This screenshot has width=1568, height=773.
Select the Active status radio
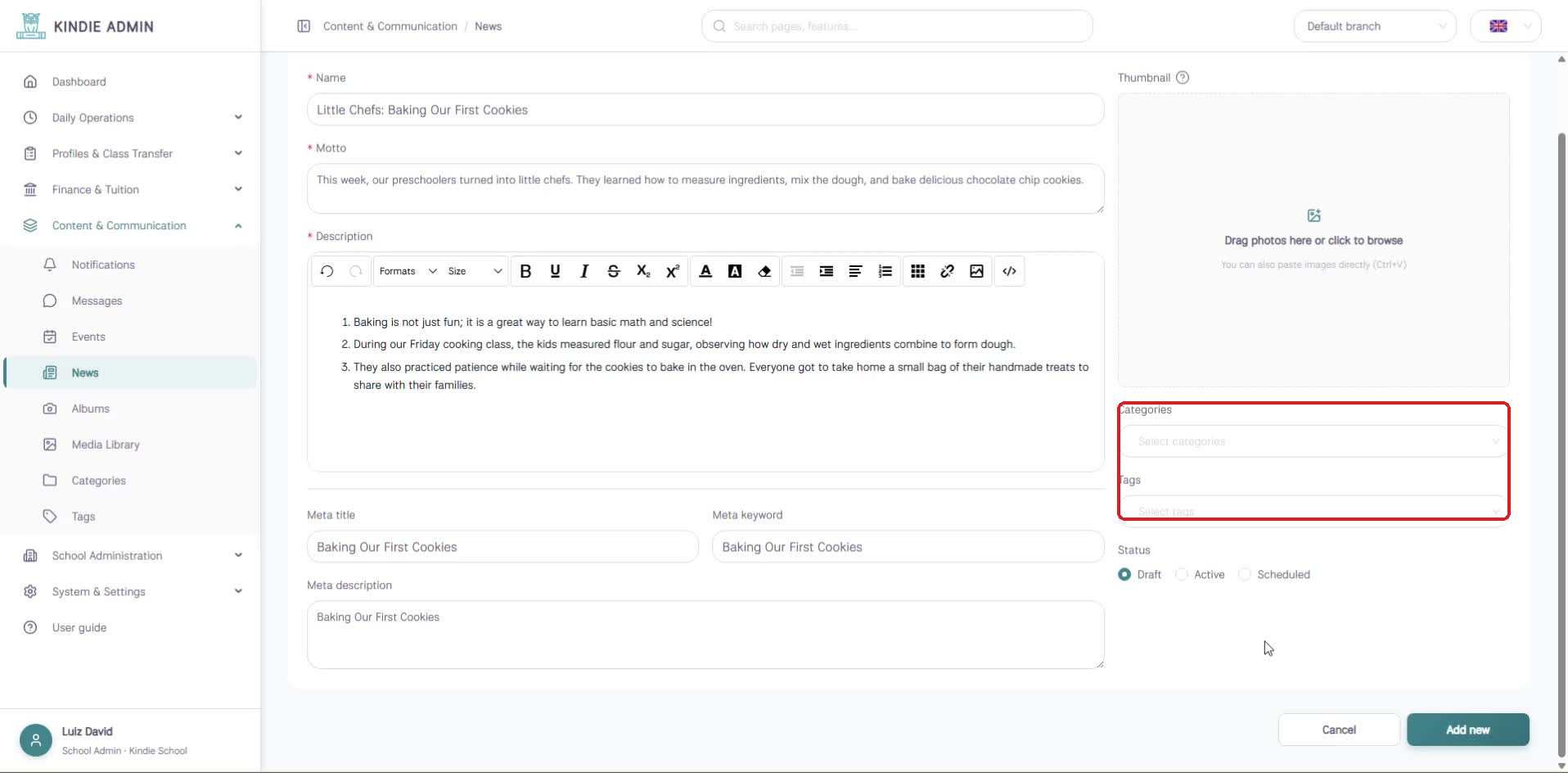pyautogui.click(x=1182, y=575)
